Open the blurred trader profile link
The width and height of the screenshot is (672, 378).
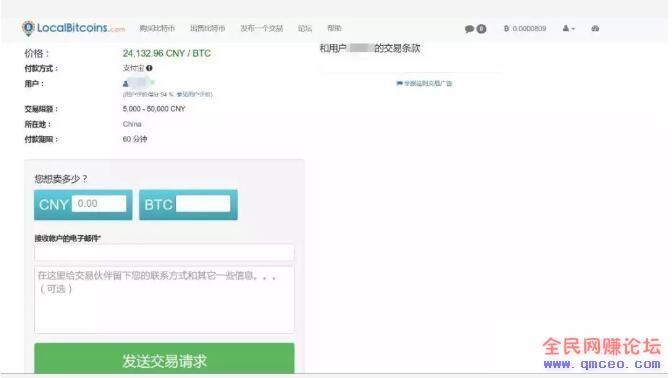pos(138,82)
